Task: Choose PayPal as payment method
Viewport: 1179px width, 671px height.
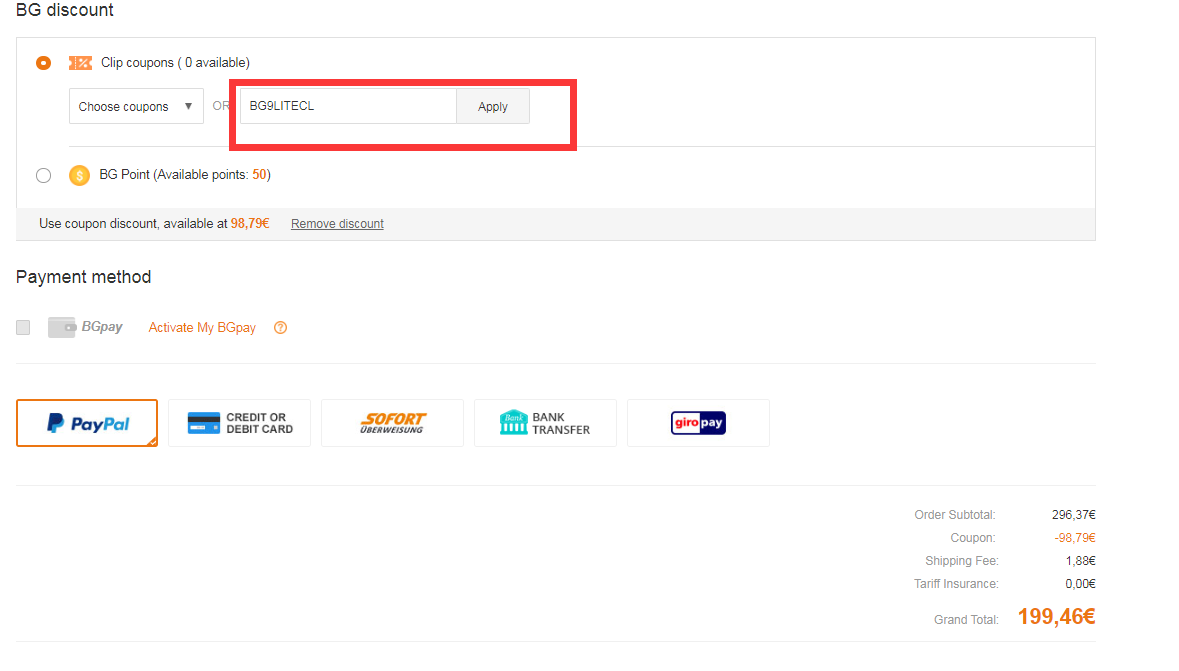Action: point(87,423)
